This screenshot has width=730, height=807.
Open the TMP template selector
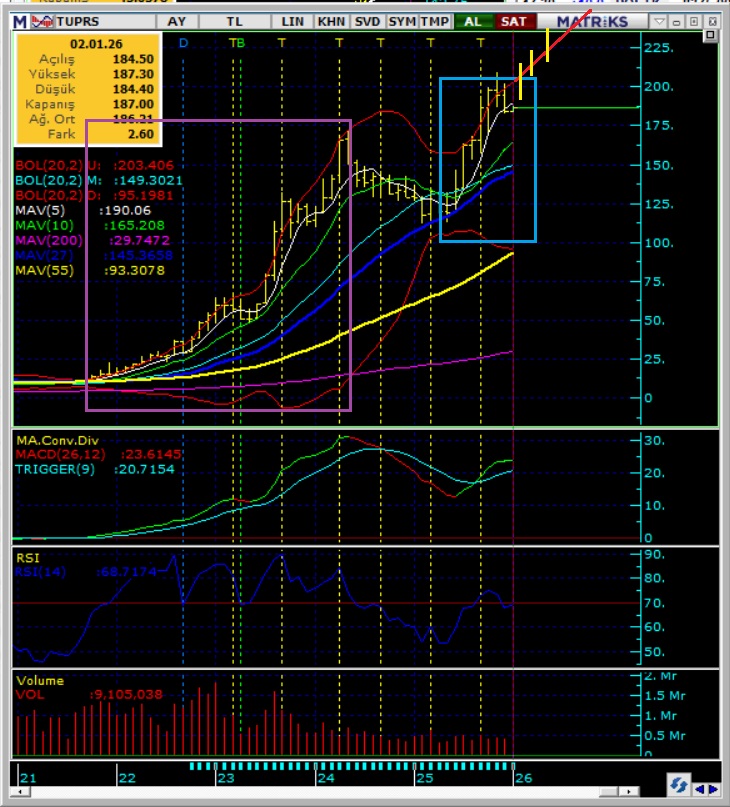pyautogui.click(x=434, y=21)
